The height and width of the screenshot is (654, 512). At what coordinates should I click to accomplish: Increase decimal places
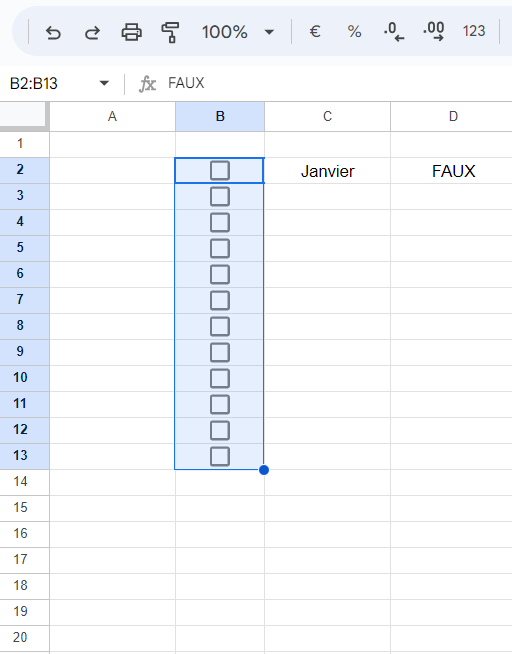click(434, 32)
